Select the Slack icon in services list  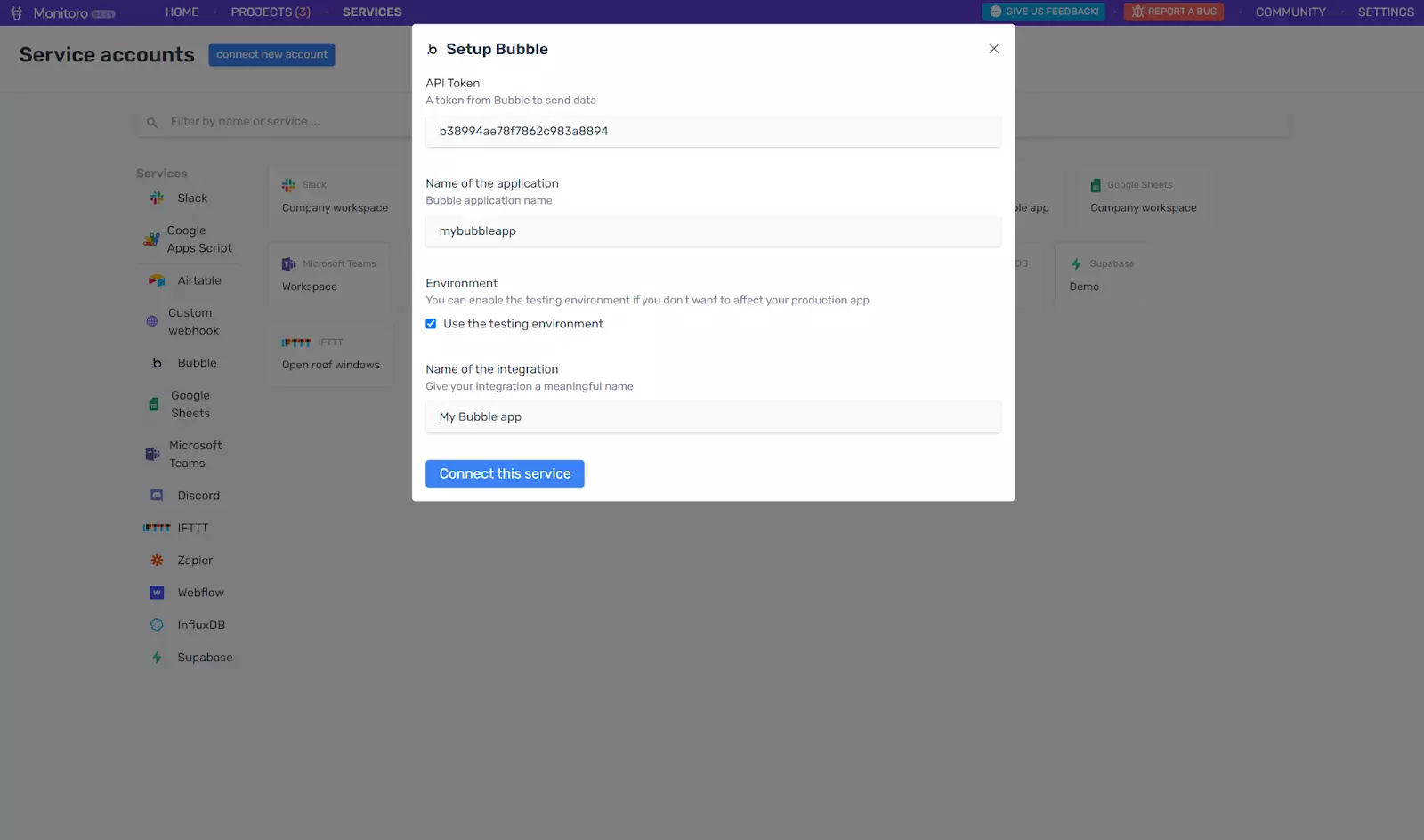pos(157,198)
